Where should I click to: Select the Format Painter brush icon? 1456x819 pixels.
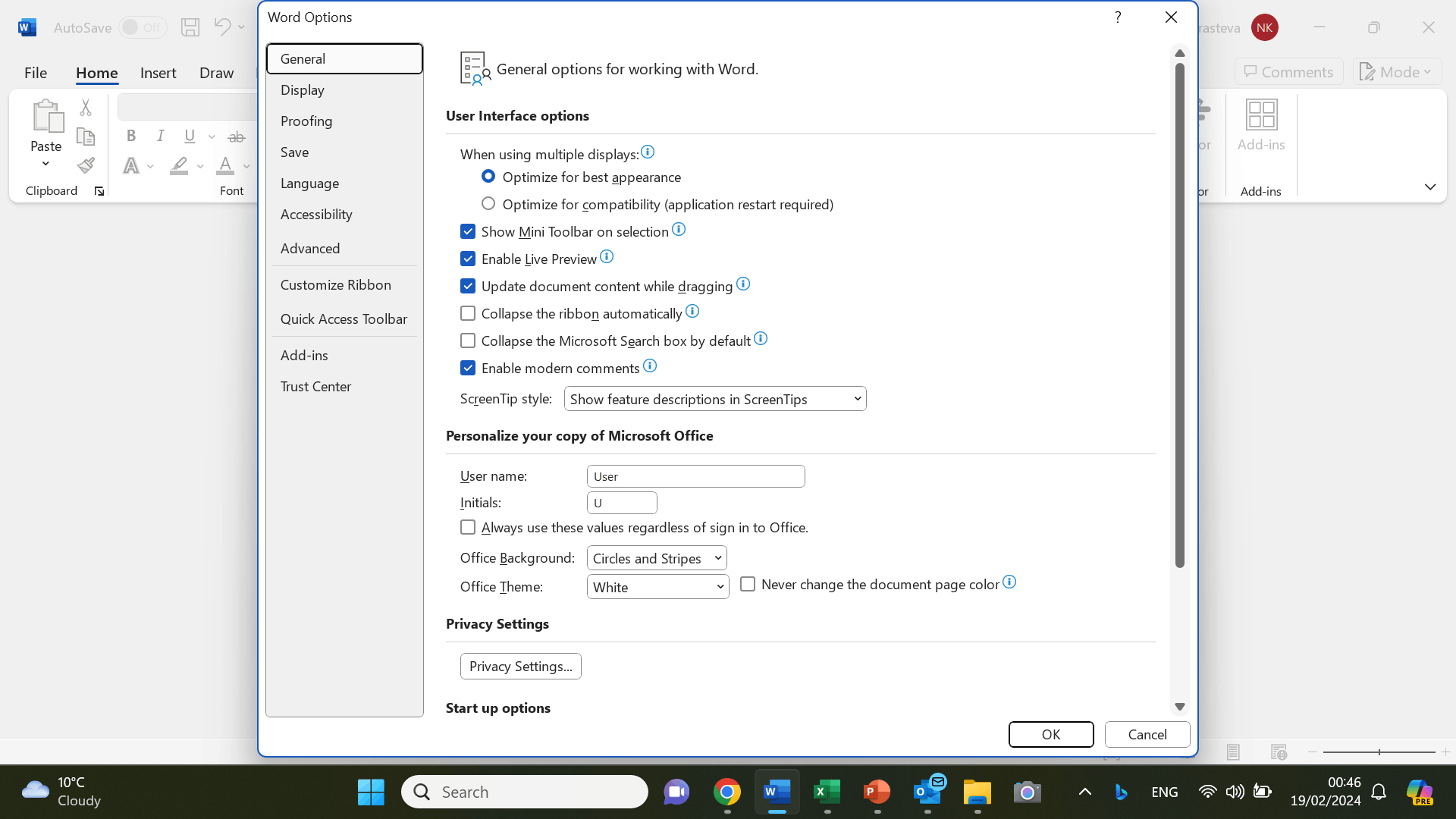point(86,165)
